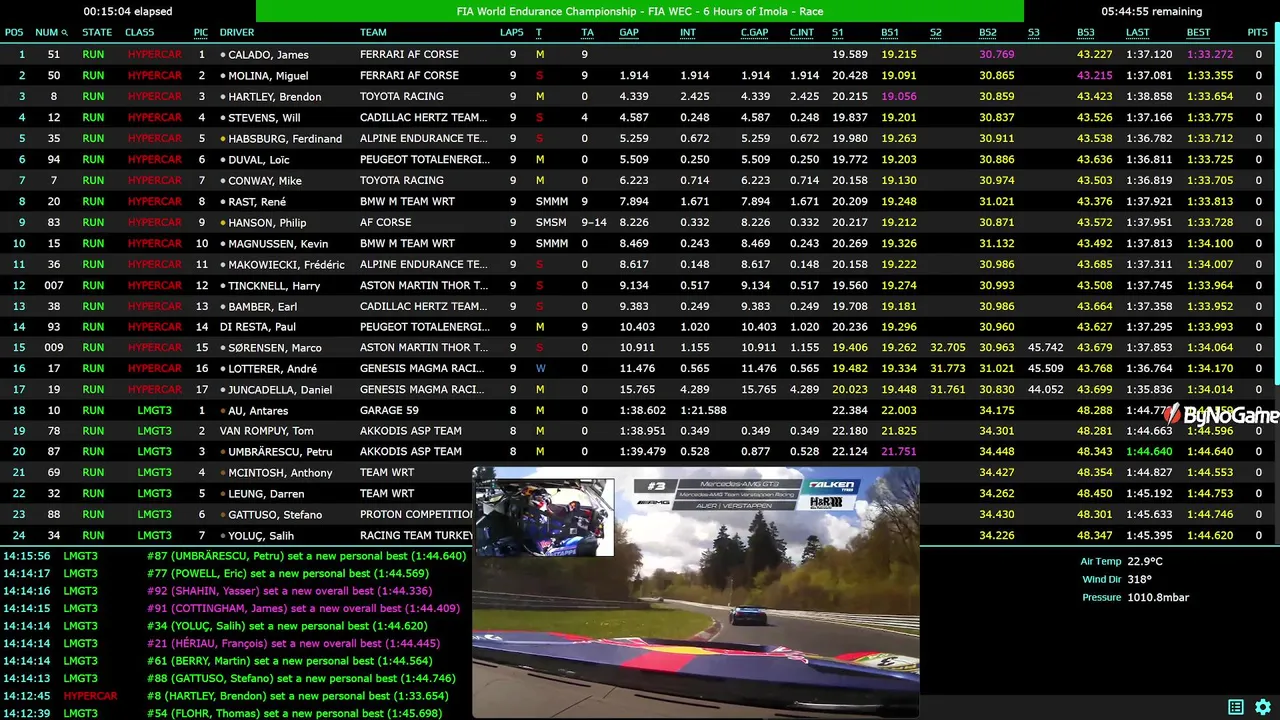
Task: Click the BEST lap column header
Action: (x=1198, y=33)
